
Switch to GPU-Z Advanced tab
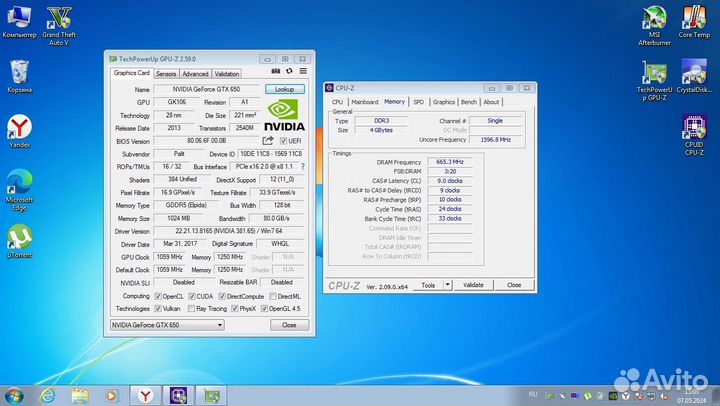point(195,73)
